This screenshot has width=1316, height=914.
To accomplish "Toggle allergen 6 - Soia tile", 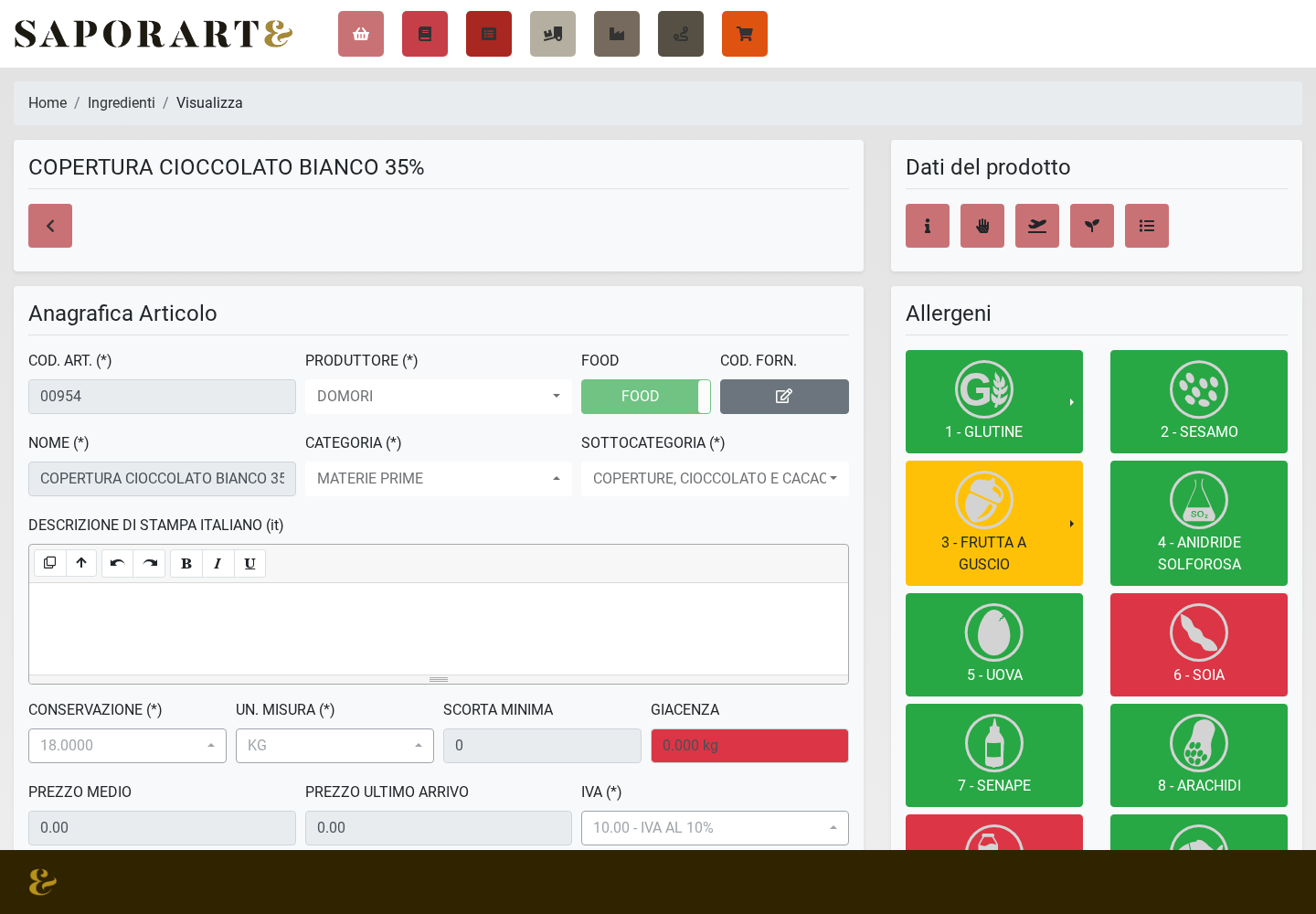I will (1199, 644).
